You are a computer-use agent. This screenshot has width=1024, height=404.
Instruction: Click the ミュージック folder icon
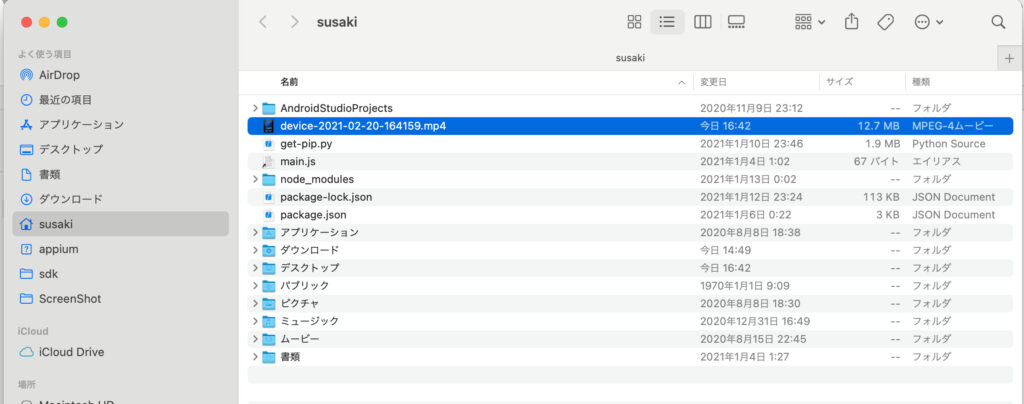[268, 321]
